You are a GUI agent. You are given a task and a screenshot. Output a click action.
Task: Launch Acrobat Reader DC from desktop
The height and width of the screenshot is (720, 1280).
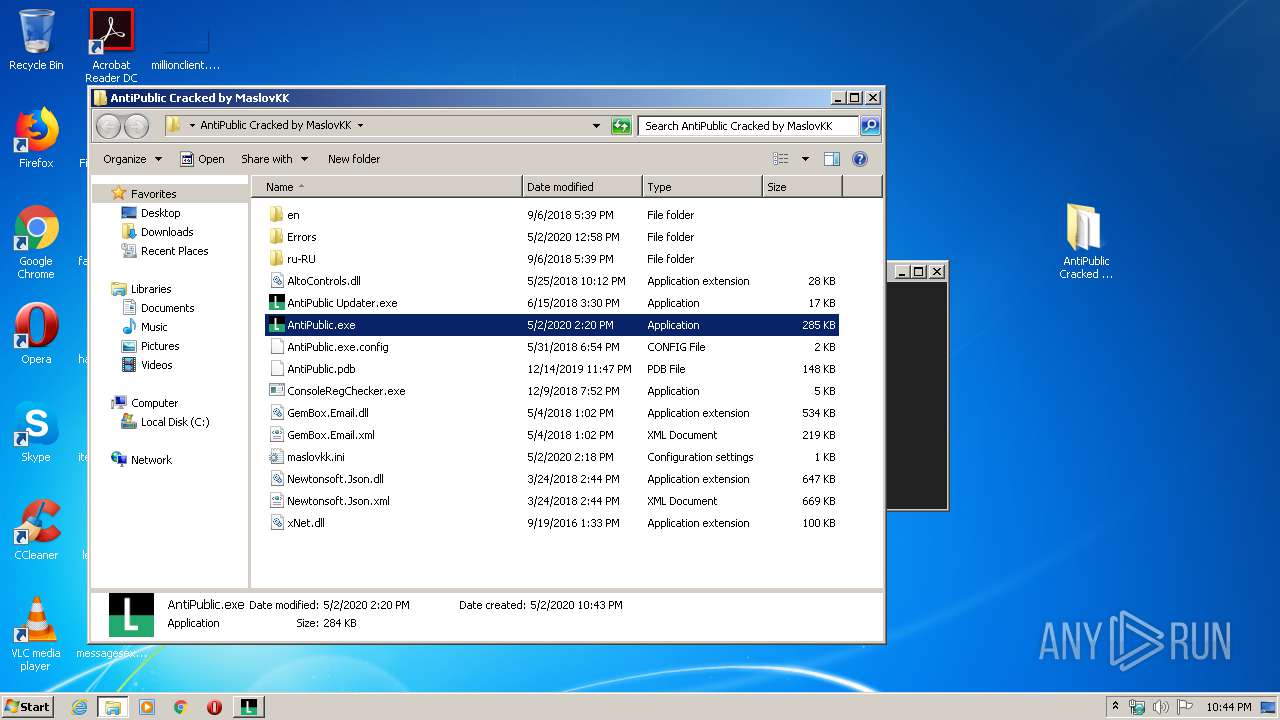pos(111,46)
